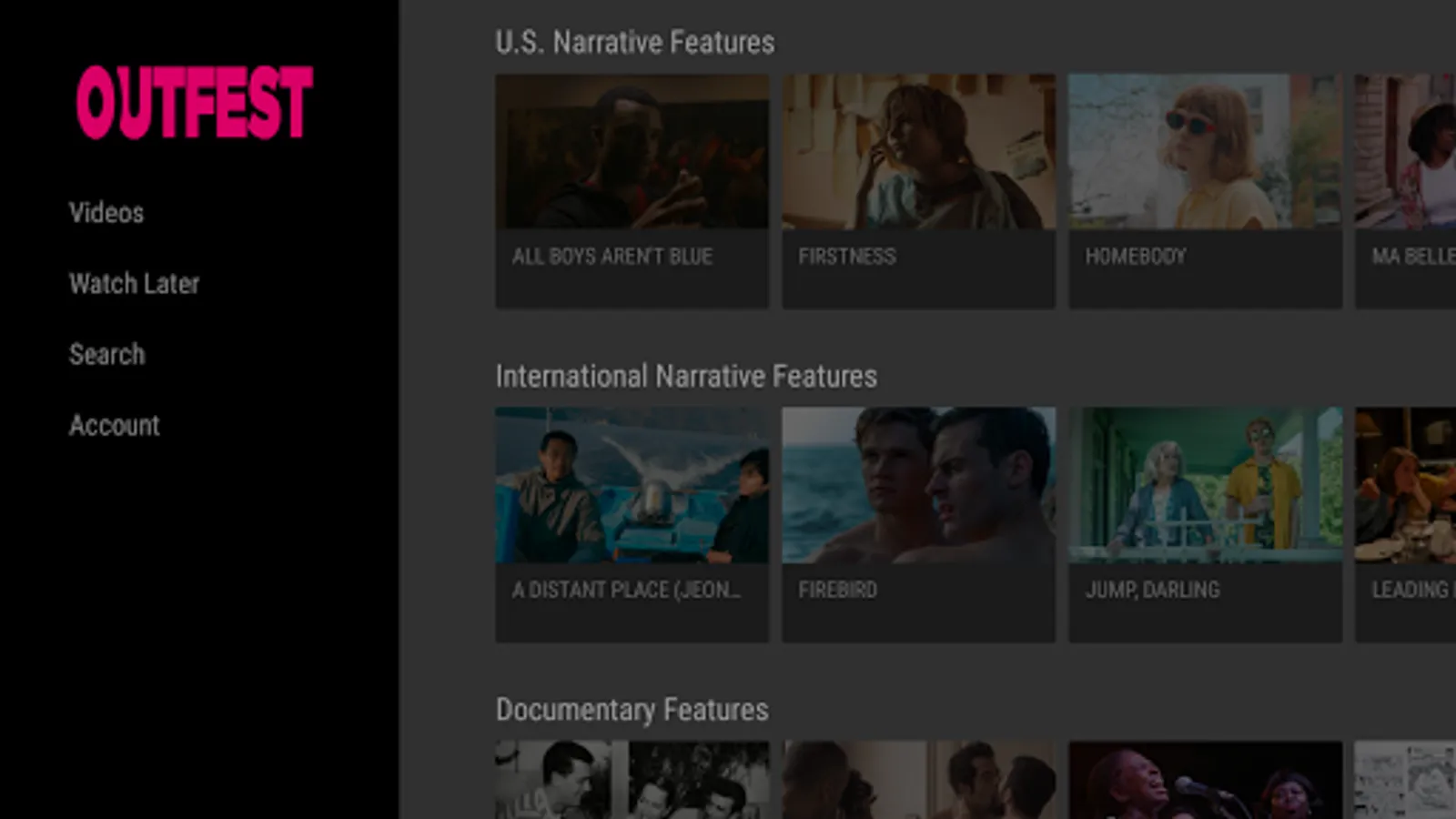Open the Account section
The width and height of the screenshot is (1456, 819).
[x=114, y=426]
